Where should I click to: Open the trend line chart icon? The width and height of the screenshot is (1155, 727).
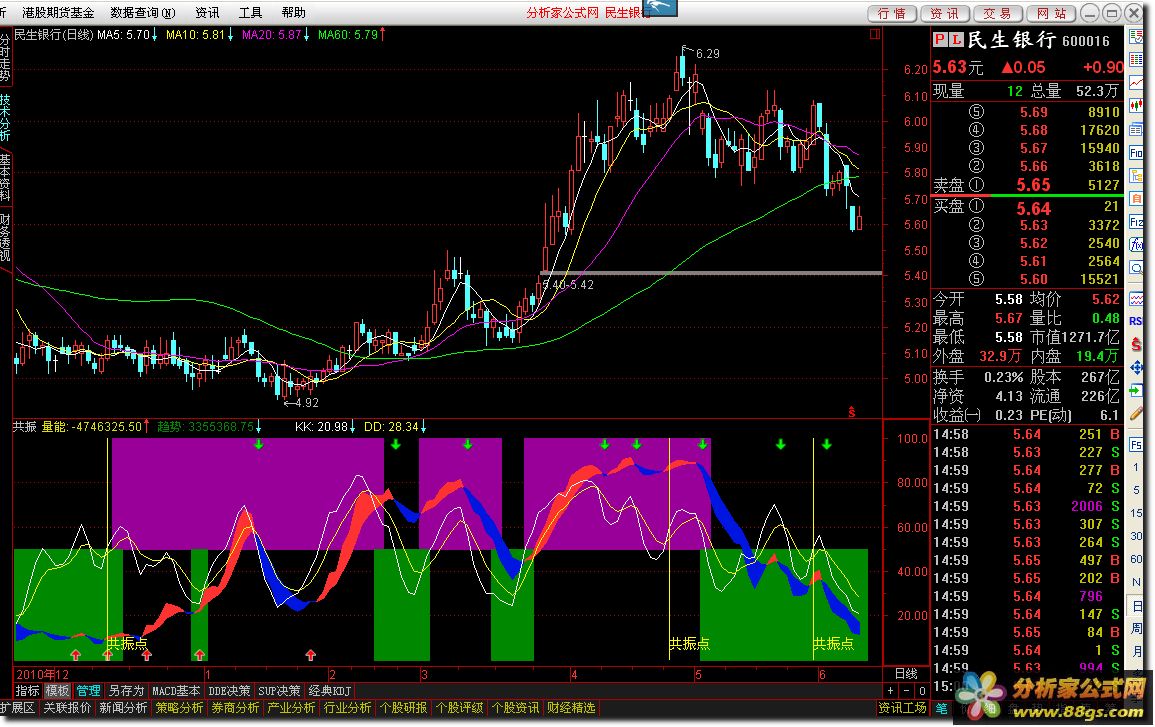tap(1136, 82)
